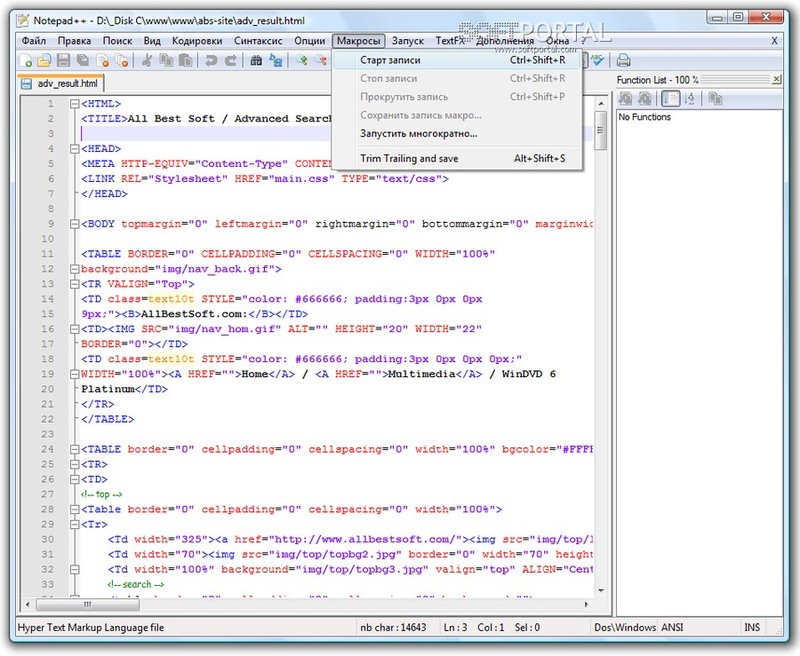Click the Zoom Out magnifier icon
The height and width of the screenshot is (656, 800).
[x=321, y=61]
